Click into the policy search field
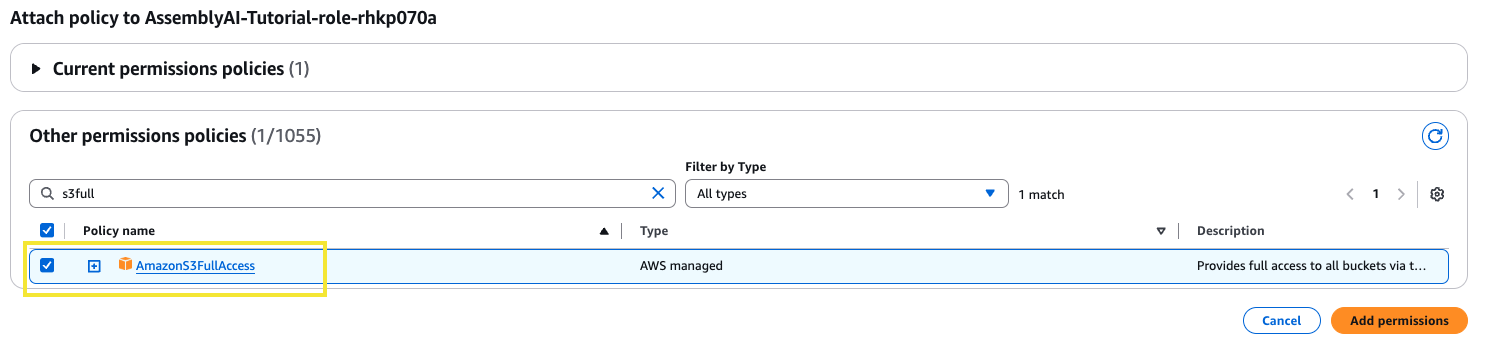1496x364 pixels. (x=340, y=194)
